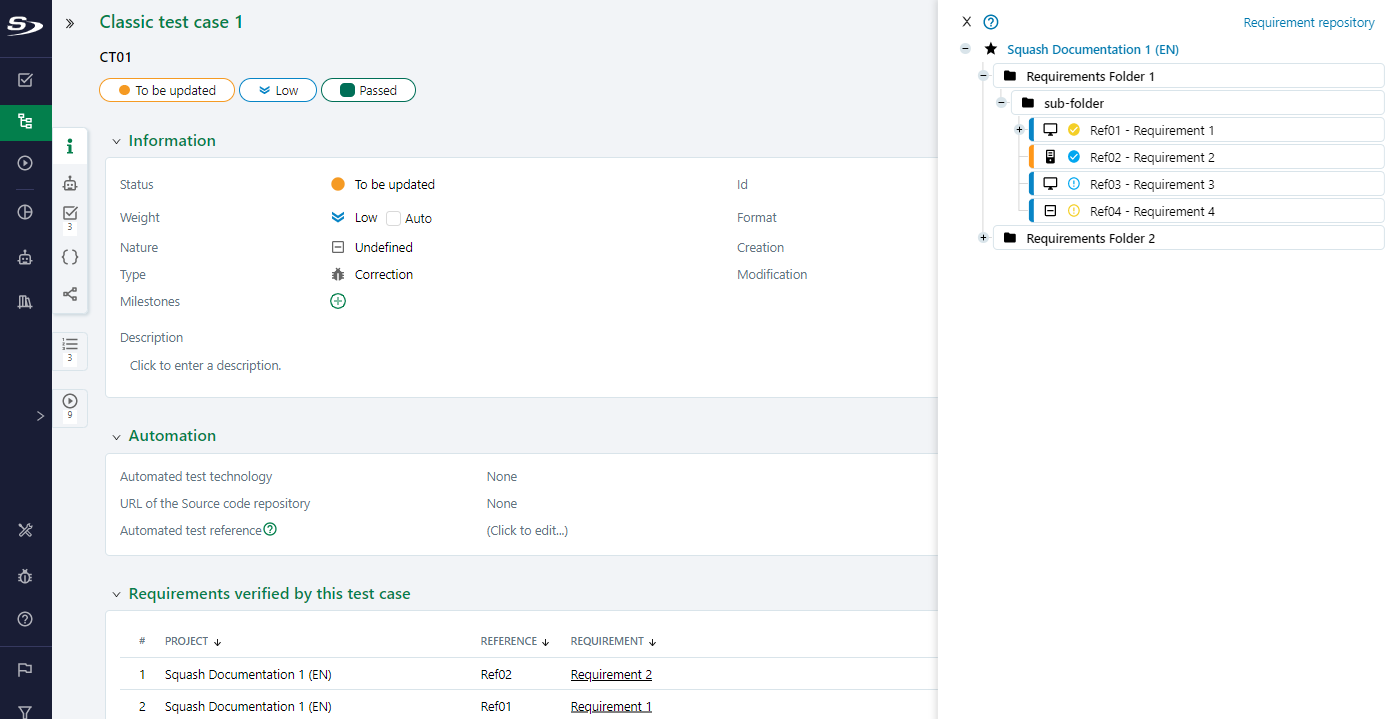Select the Information tab icon on the panel
The width and height of the screenshot is (1385, 719).
69,146
